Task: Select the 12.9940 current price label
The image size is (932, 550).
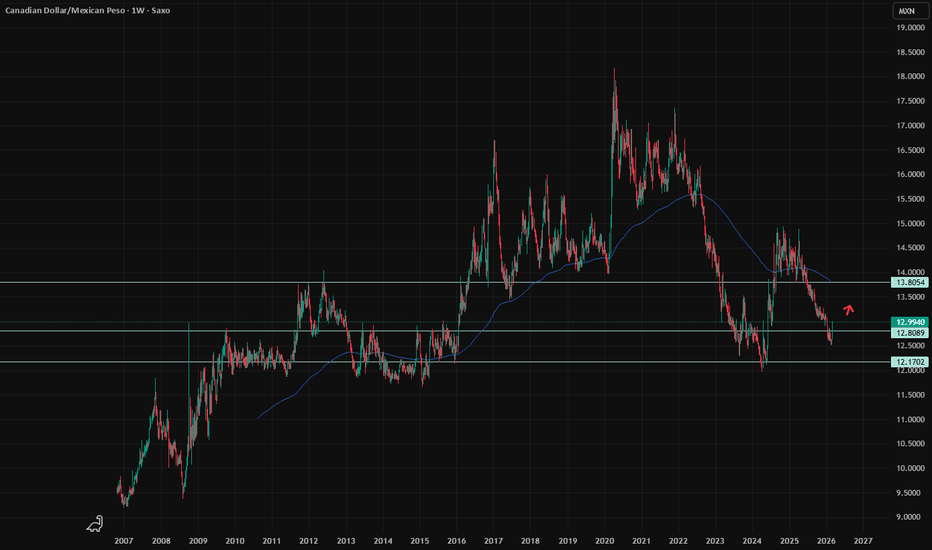Action: pos(909,322)
